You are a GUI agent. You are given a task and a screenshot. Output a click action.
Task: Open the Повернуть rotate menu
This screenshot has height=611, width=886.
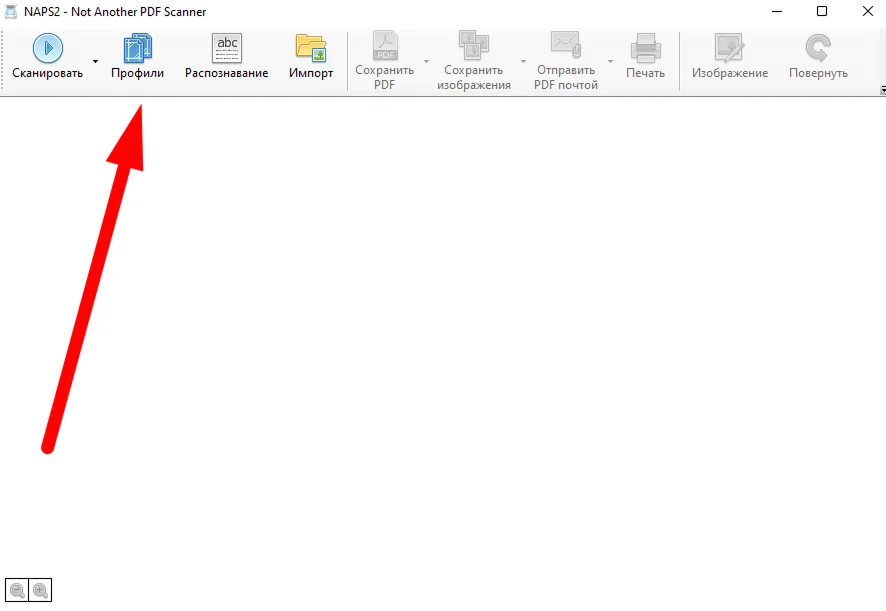click(x=817, y=59)
